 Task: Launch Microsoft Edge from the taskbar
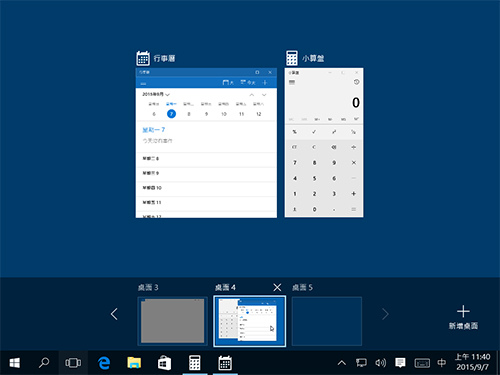pyautogui.click(x=104, y=363)
